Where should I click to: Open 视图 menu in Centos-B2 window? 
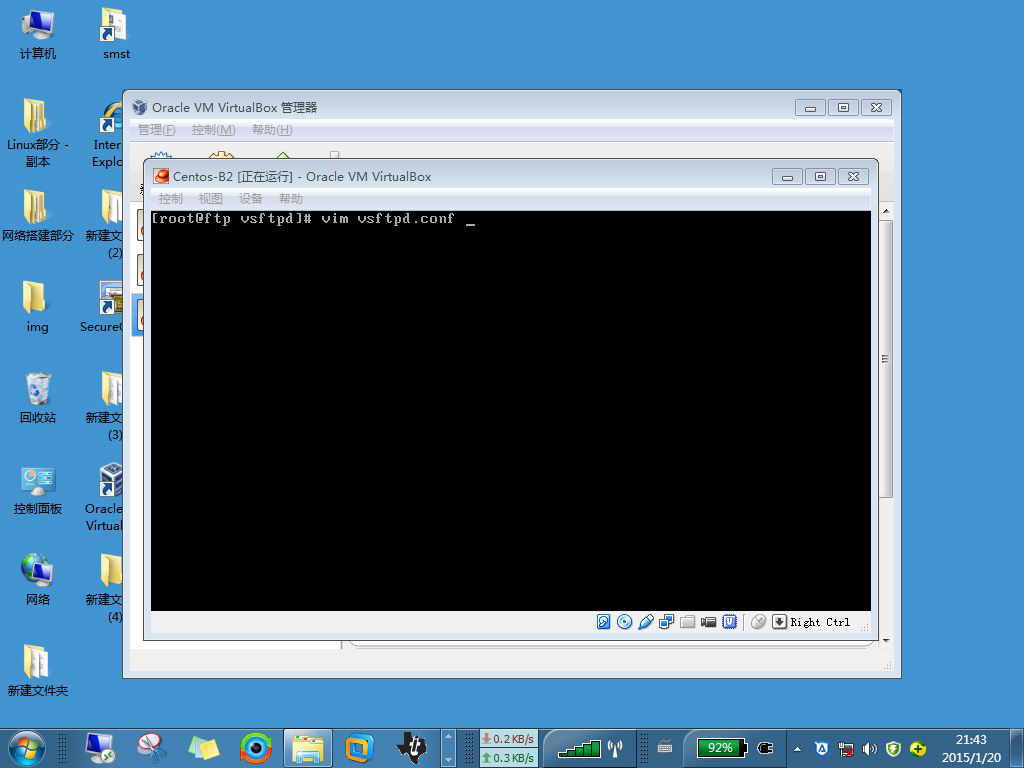coord(210,199)
